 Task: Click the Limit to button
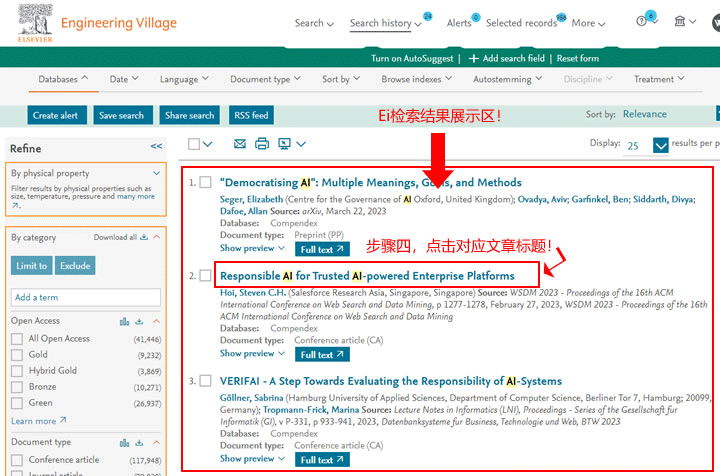click(x=31, y=266)
